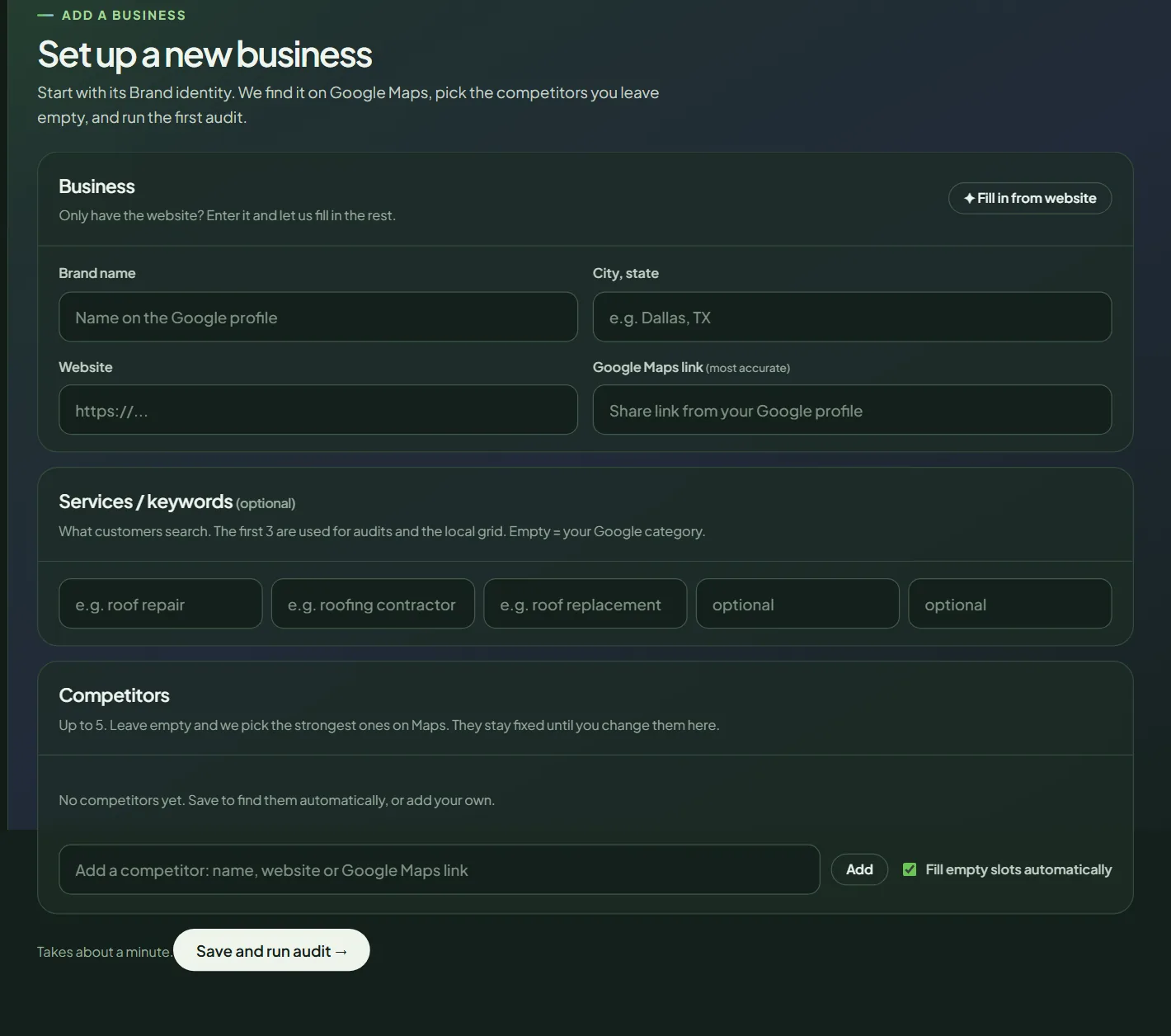
Task: Click the 'City, state' field label
Action: pos(626,273)
